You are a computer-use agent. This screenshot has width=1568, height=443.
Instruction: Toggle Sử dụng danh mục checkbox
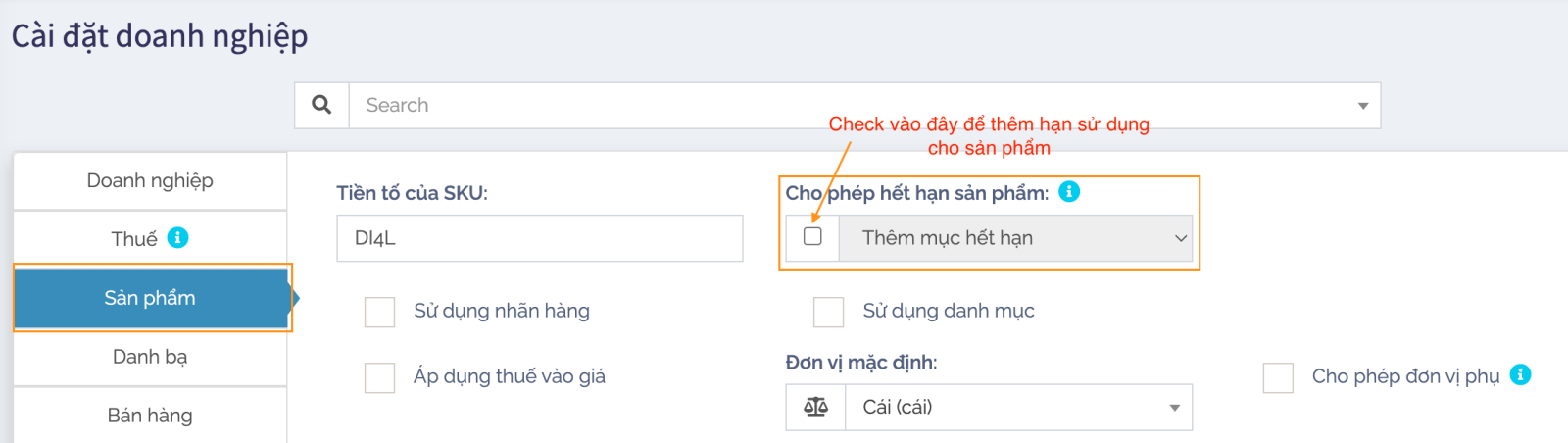pos(828,312)
